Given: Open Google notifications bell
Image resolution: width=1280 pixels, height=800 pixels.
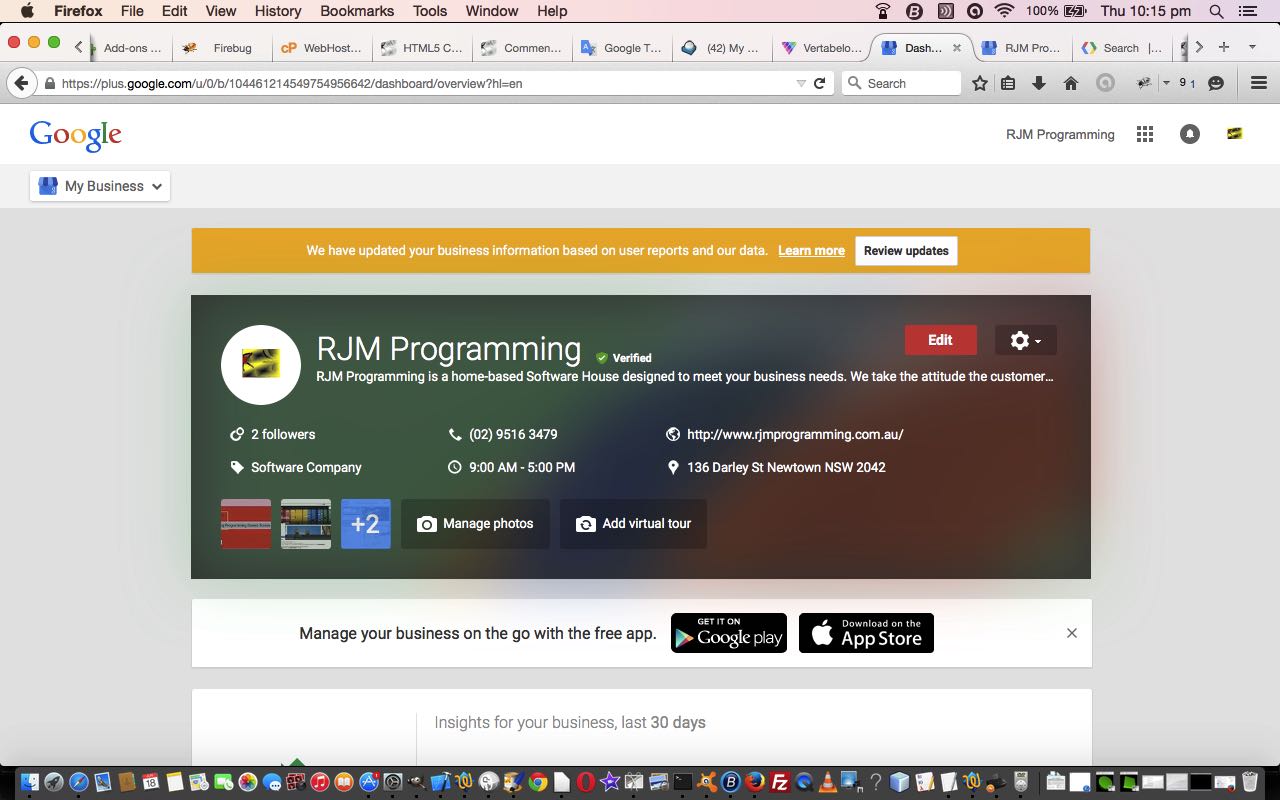Looking at the screenshot, I should (1190, 134).
